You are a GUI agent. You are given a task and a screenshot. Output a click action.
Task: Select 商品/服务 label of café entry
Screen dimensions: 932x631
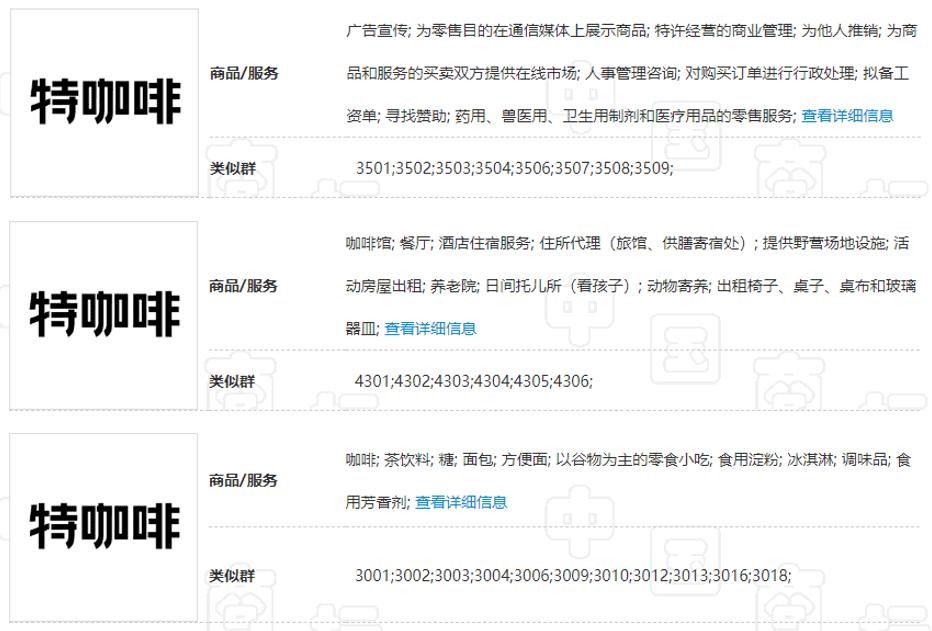tap(243, 286)
